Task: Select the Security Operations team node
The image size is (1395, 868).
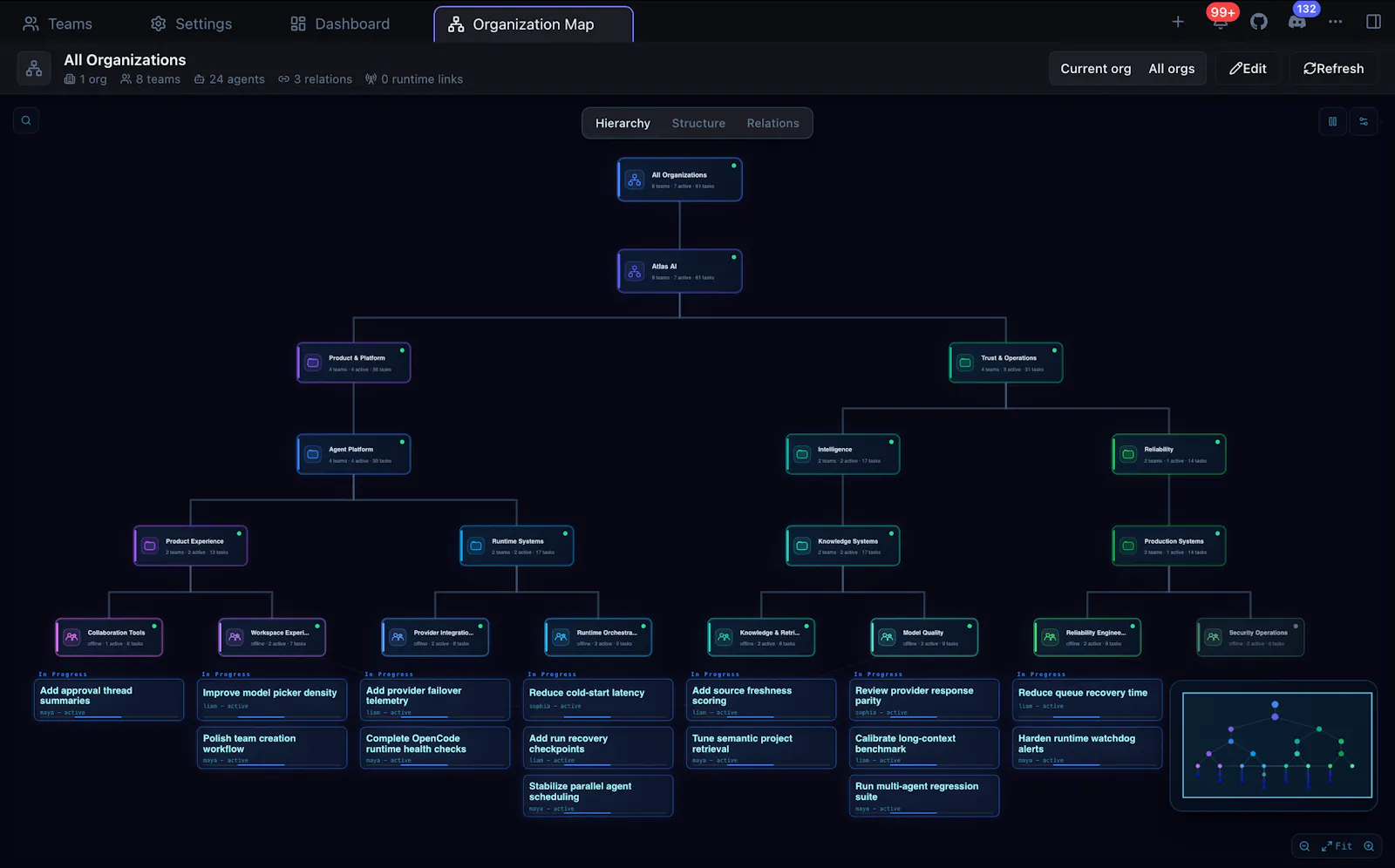Action: 1250,637
